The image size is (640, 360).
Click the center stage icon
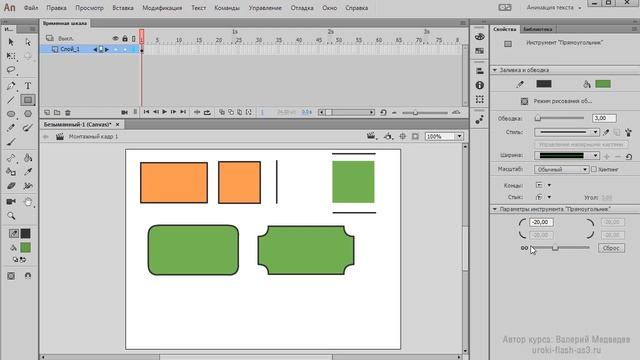tap(402, 136)
